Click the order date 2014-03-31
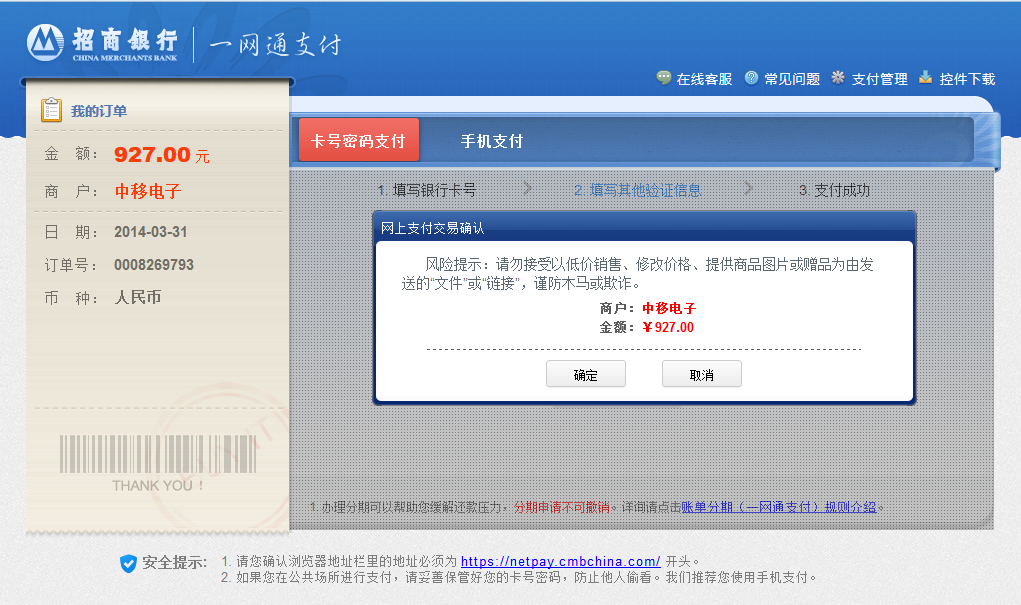The height and width of the screenshot is (605, 1021). coord(150,232)
